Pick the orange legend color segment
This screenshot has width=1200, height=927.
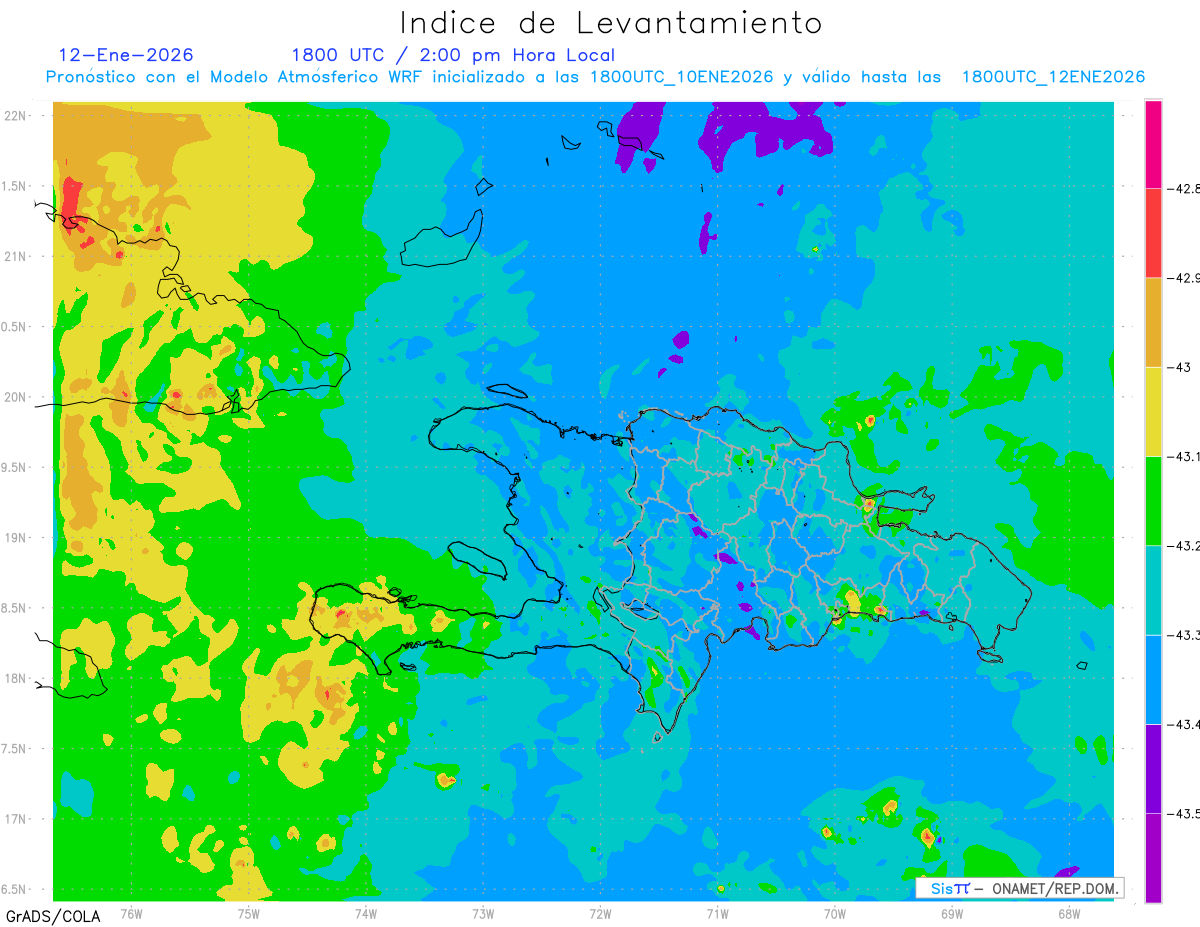[1153, 322]
